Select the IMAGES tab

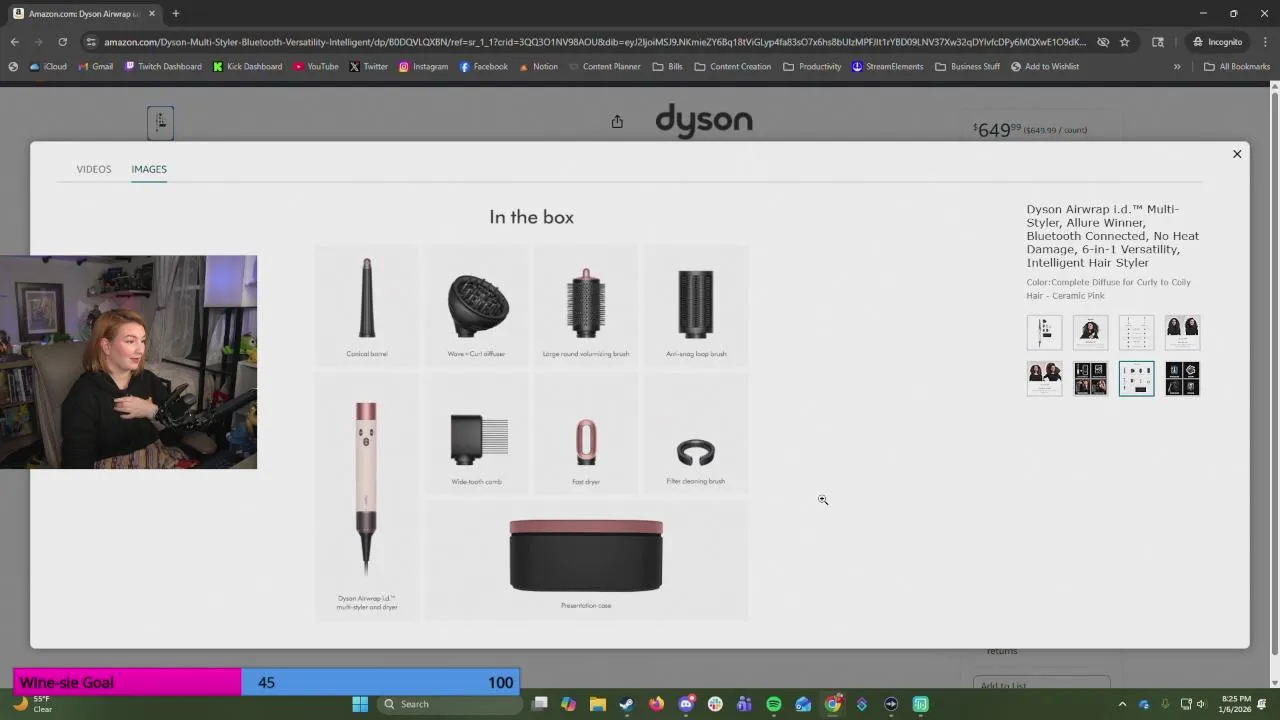click(x=149, y=169)
